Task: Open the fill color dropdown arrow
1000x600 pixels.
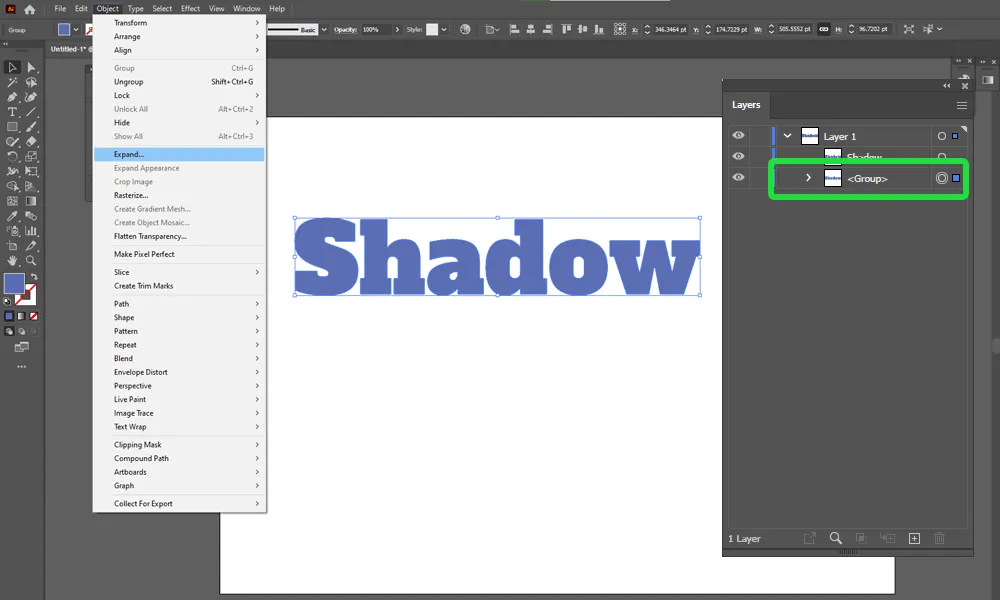Action: click(x=76, y=29)
